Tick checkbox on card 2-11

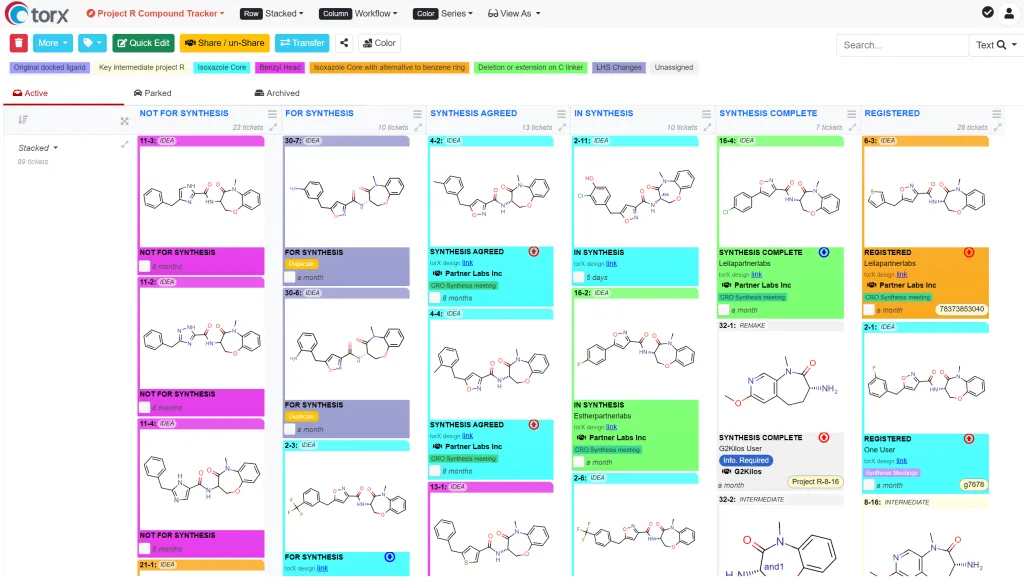point(579,277)
